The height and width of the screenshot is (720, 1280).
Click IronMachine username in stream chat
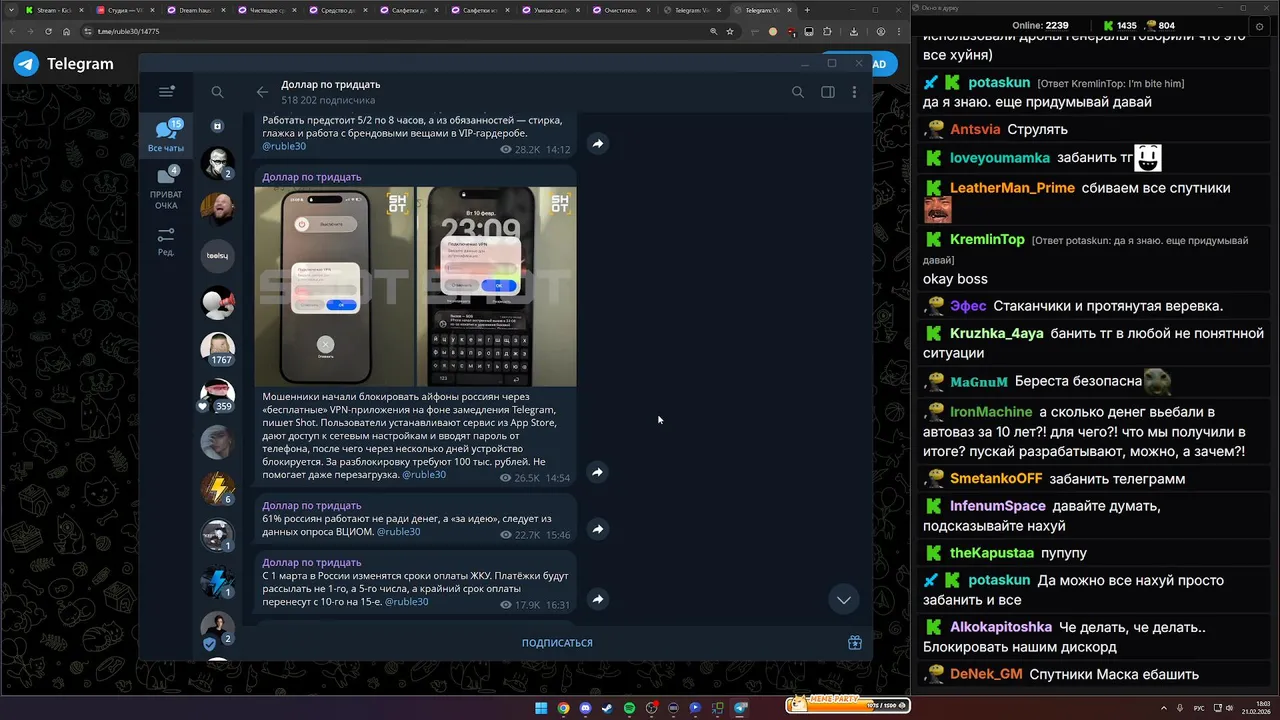click(x=991, y=412)
